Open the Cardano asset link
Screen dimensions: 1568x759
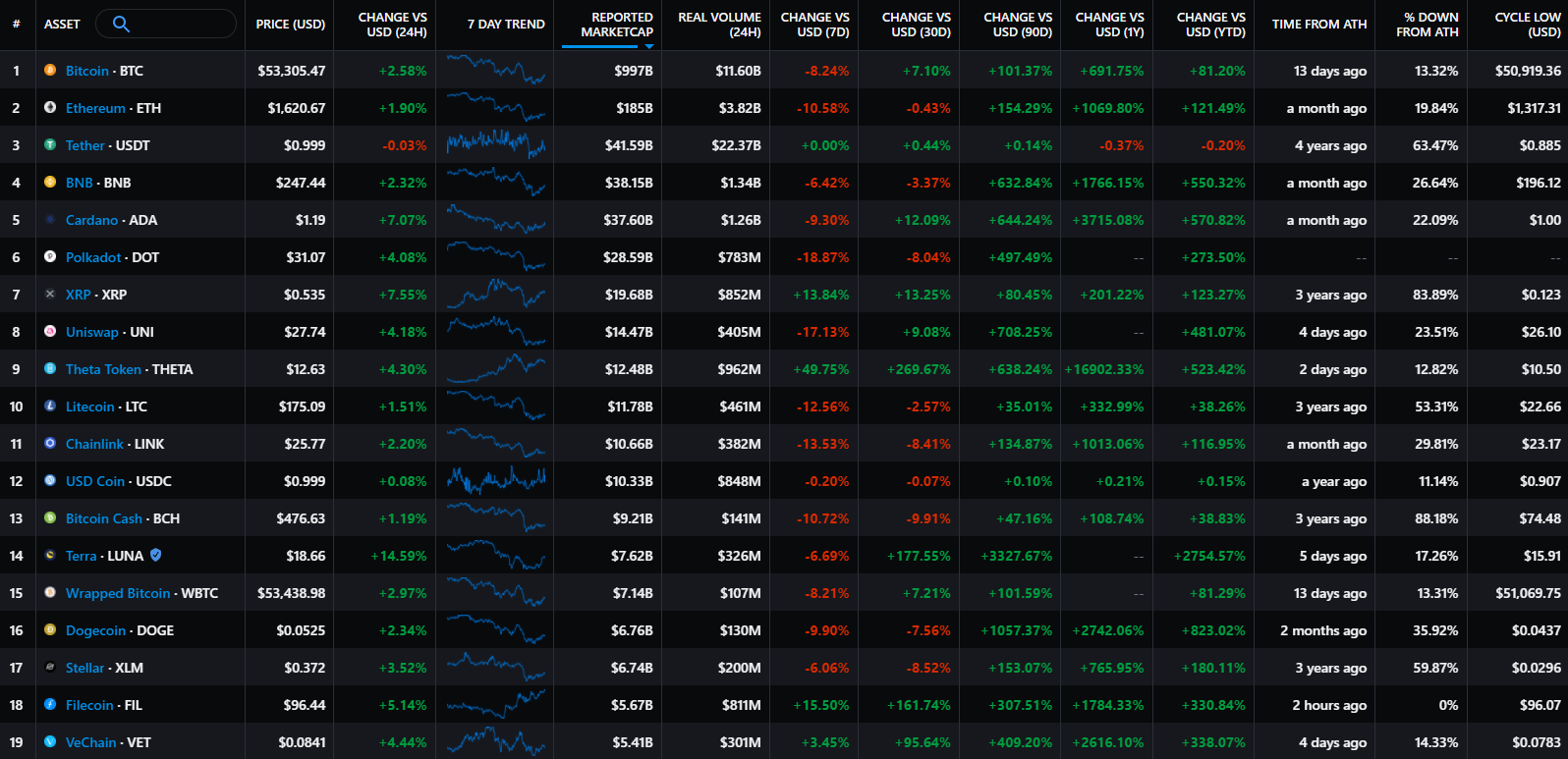[91, 220]
